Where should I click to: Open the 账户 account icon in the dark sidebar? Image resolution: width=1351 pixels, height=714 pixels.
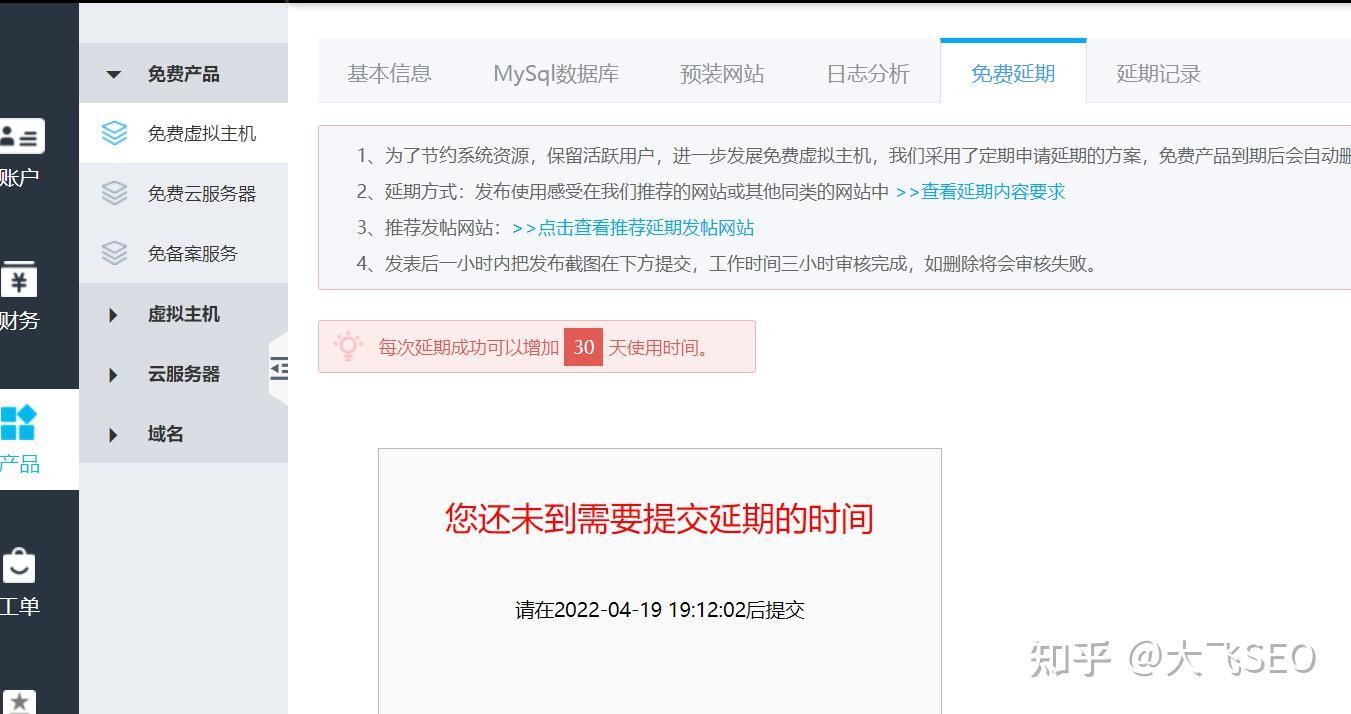pyautogui.click(x=20, y=136)
